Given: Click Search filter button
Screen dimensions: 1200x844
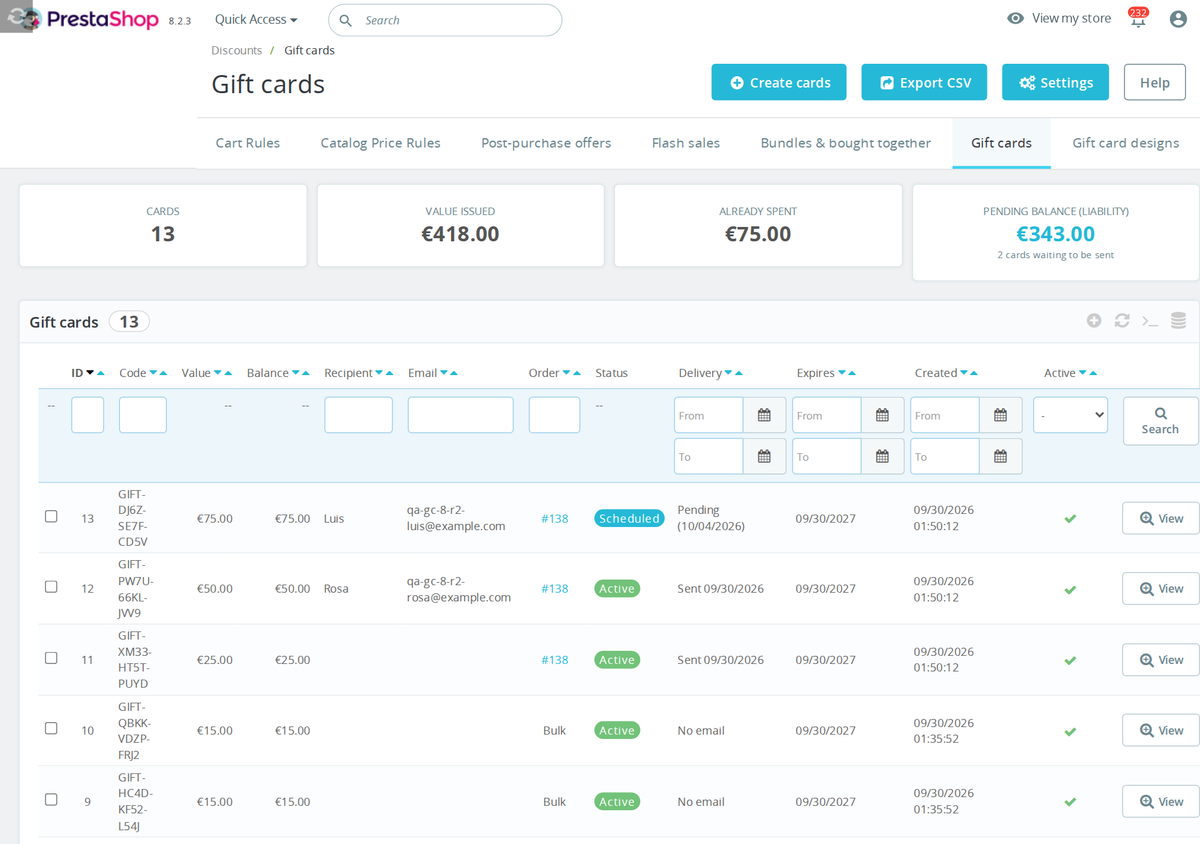Looking at the screenshot, I should tap(1160, 421).
